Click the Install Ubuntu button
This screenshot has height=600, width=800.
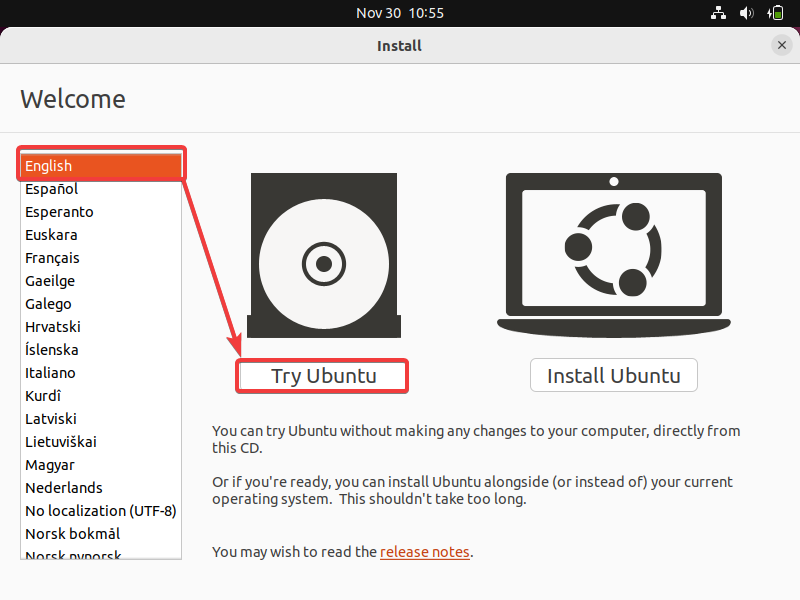click(613, 375)
